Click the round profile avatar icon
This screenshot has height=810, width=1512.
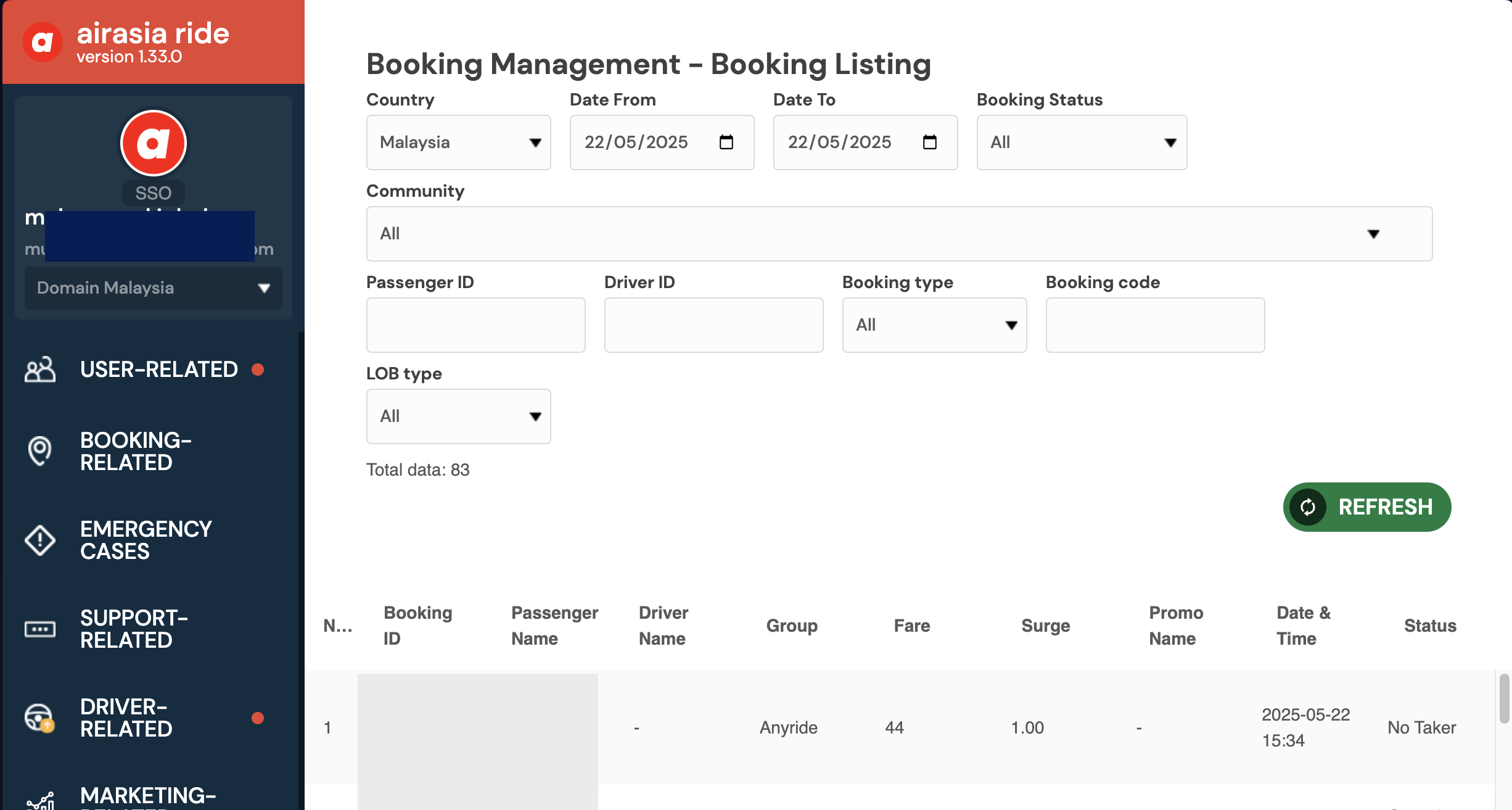(x=154, y=143)
